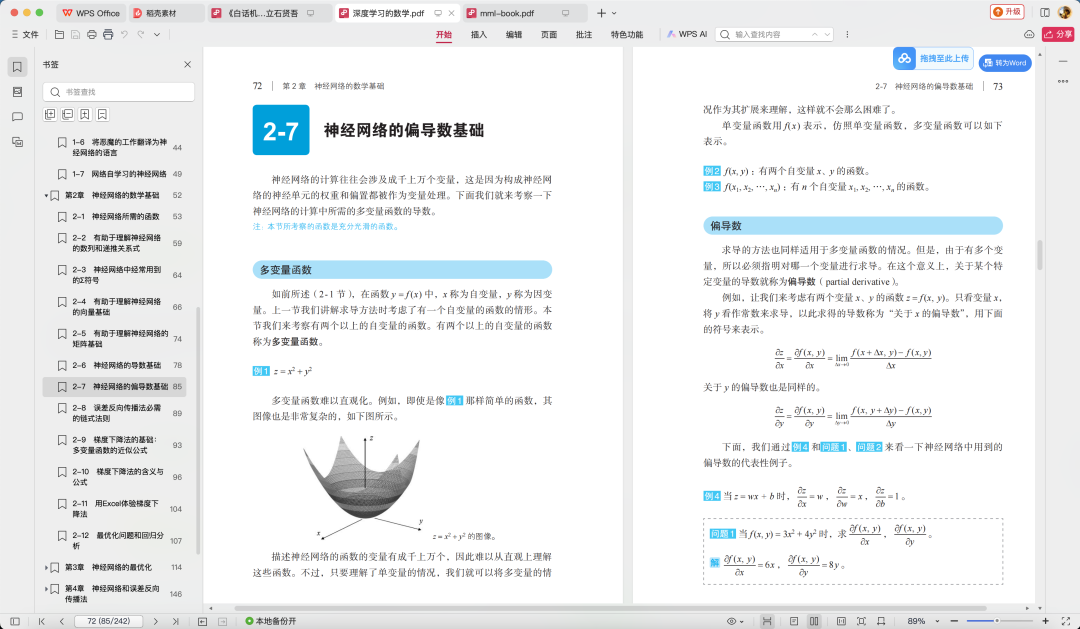Go to last page button
1080x629 pixels.
tap(175, 621)
